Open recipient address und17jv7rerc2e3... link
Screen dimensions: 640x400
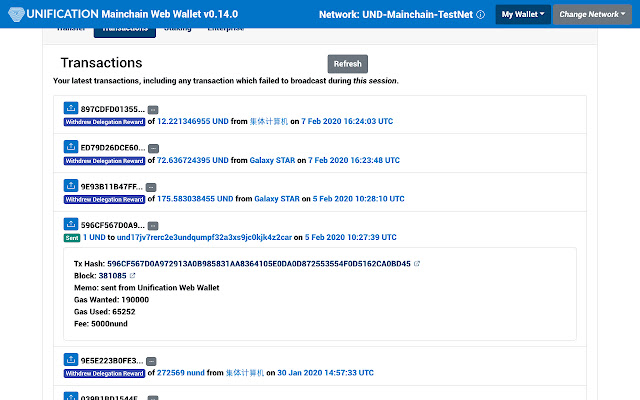coord(204,237)
